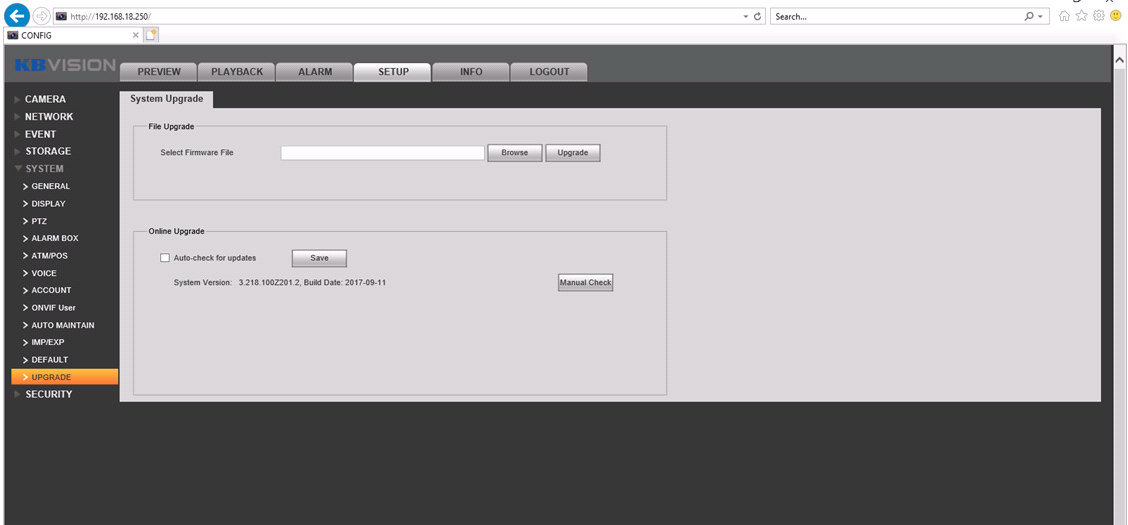The height and width of the screenshot is (525, 1128).
Task: Refresh the page with reload icon
Action: [x=759, y=17]
